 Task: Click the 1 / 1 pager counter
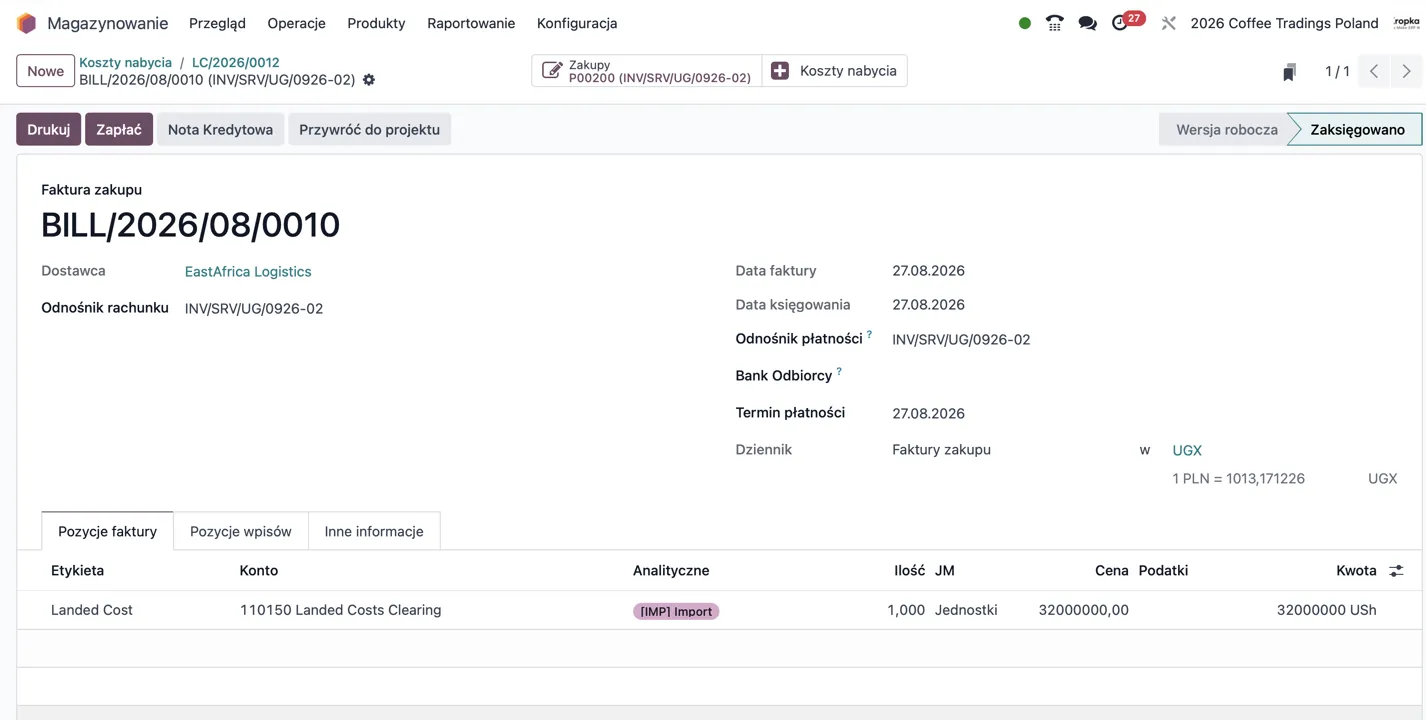tap(1337, 71)
